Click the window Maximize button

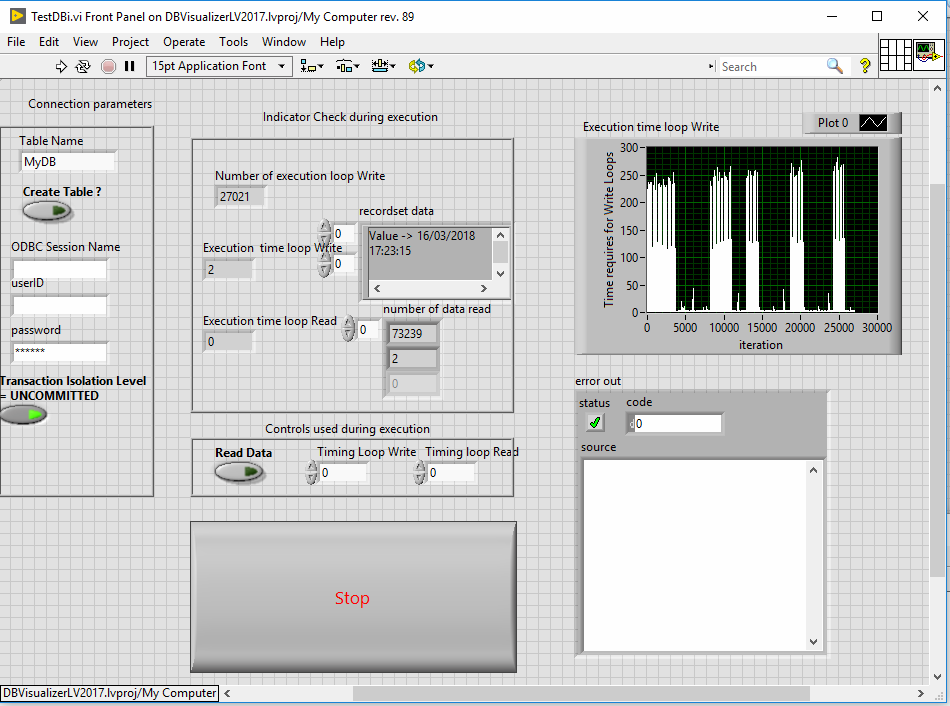click(x=877, y=16)
